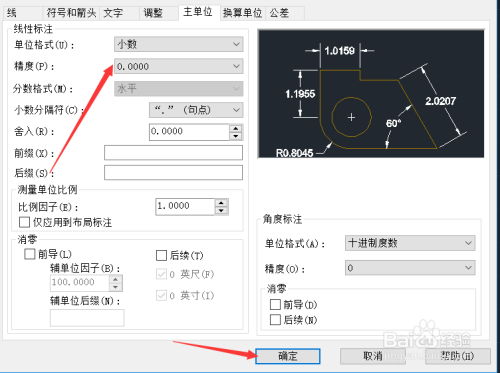The image size is (500, 373).
Task: Click the dimension preview image
Action: (x=371, y=94)
